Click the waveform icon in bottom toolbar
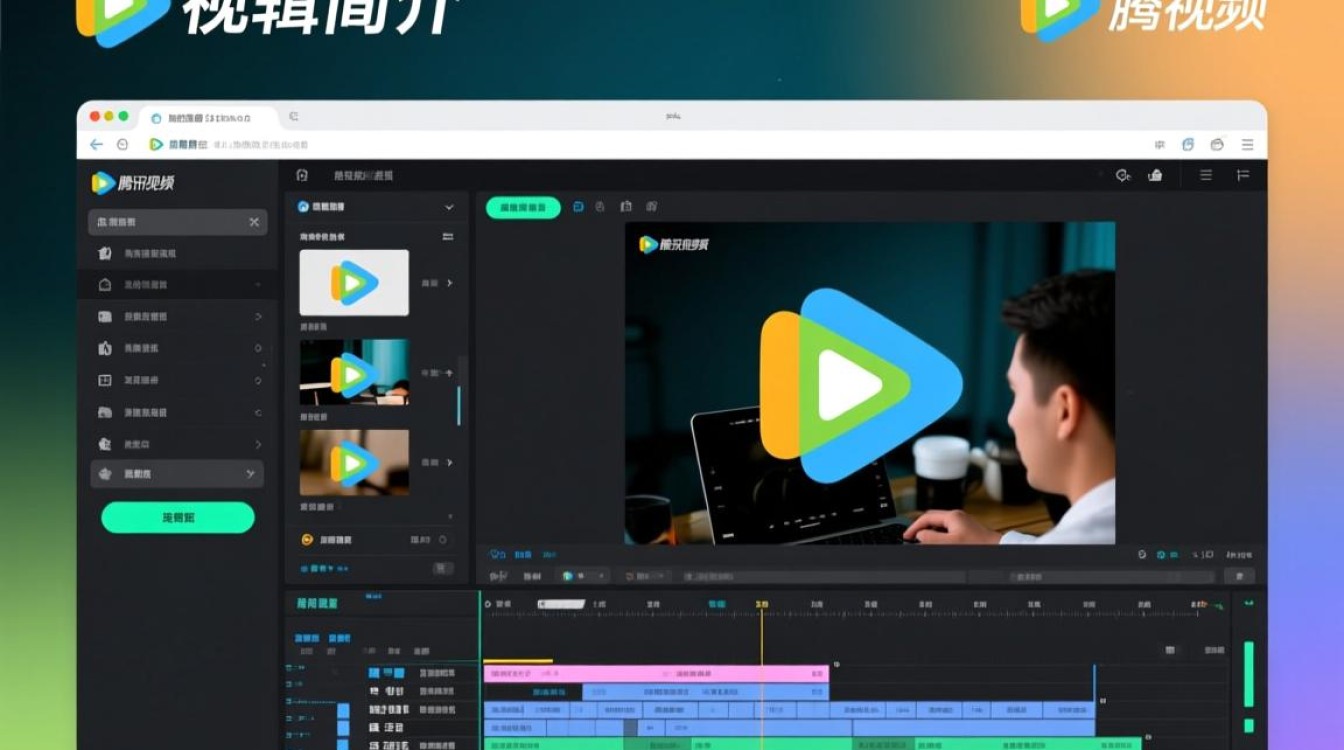This screenshot has width=1344, height=750. (498, 576)
